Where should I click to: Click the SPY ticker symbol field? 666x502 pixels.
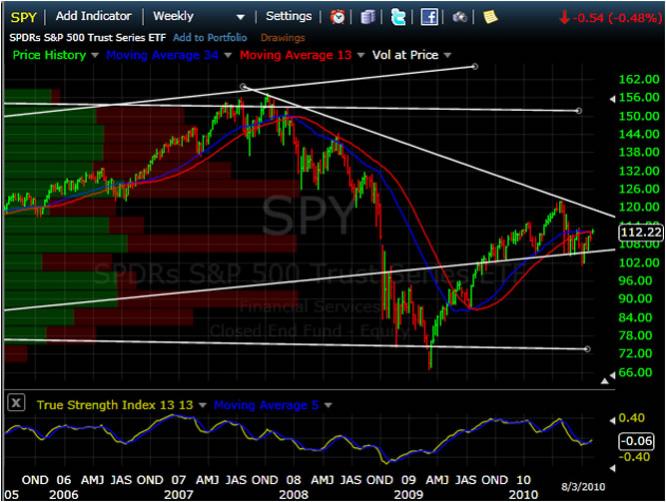pos(23,17)
